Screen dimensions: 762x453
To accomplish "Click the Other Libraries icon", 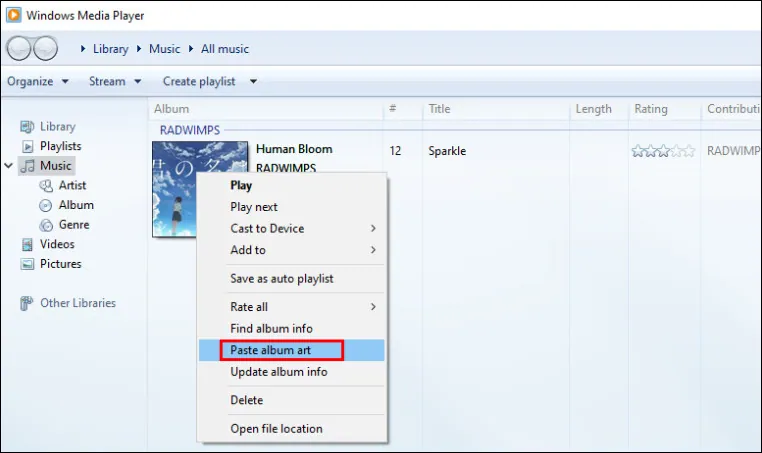I will coord(27,303).
